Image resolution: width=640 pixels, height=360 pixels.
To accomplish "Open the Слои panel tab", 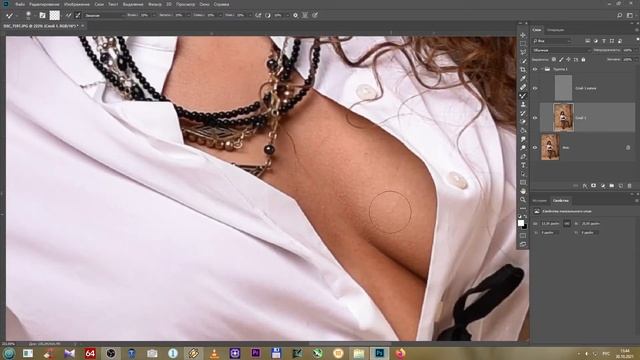I will [x=537, y=30].
